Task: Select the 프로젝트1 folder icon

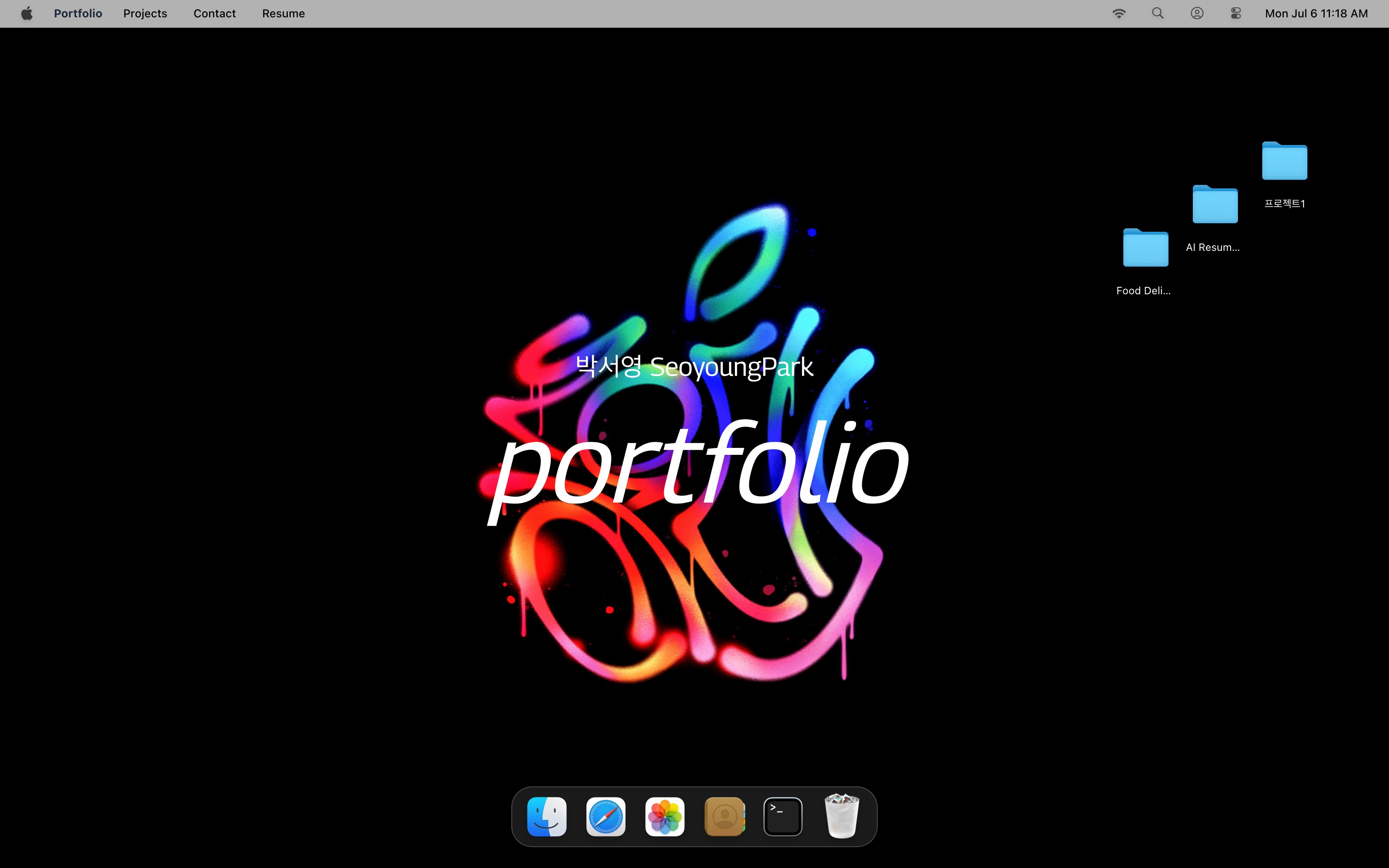Action: [1284, 161]
